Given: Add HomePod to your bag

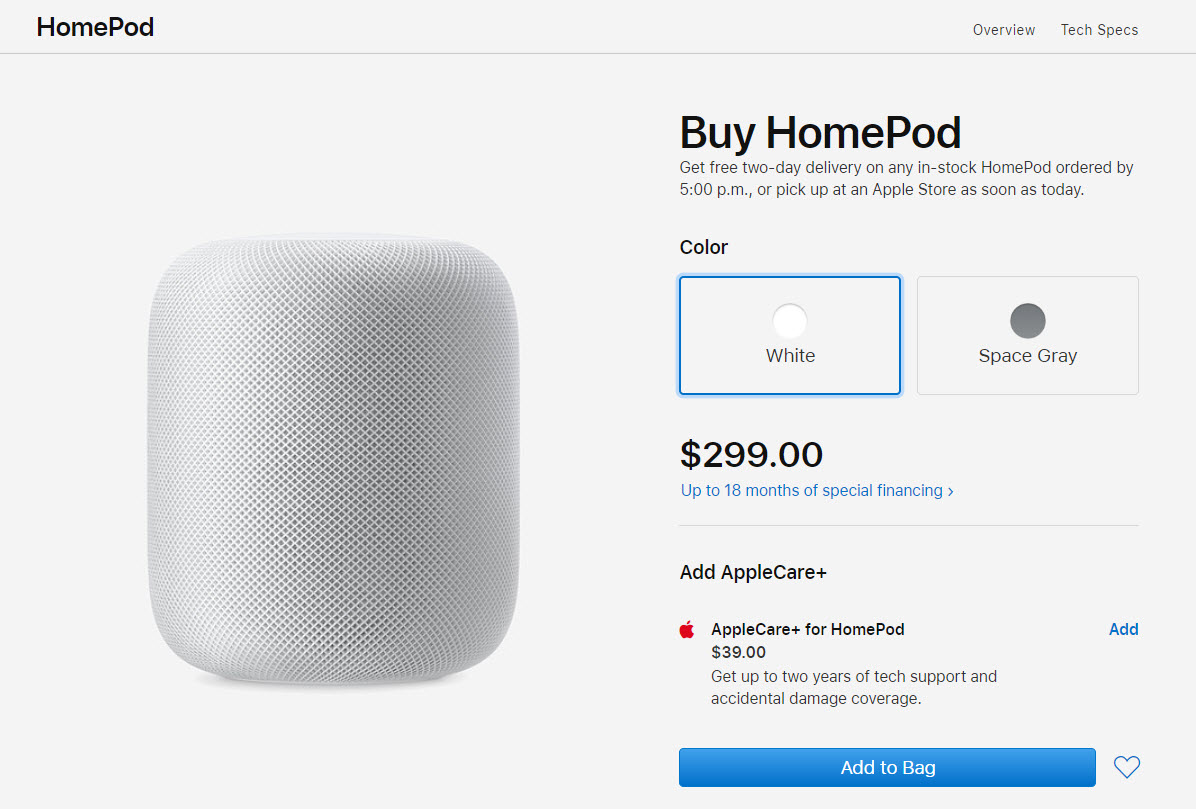Looking at the screenshot, I should click(887, 767).
